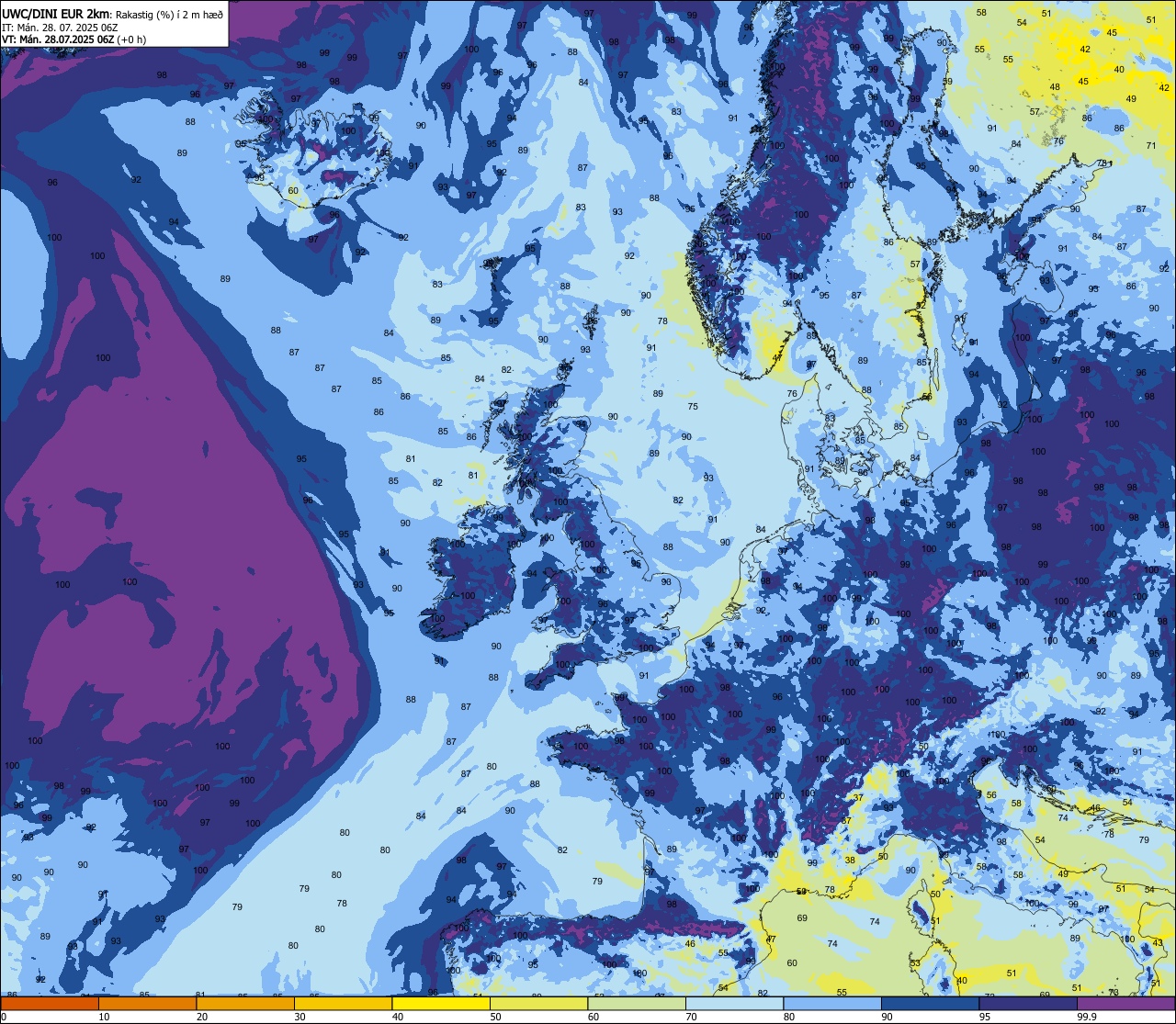Click the legend label 20

[x=202, y=1017]
